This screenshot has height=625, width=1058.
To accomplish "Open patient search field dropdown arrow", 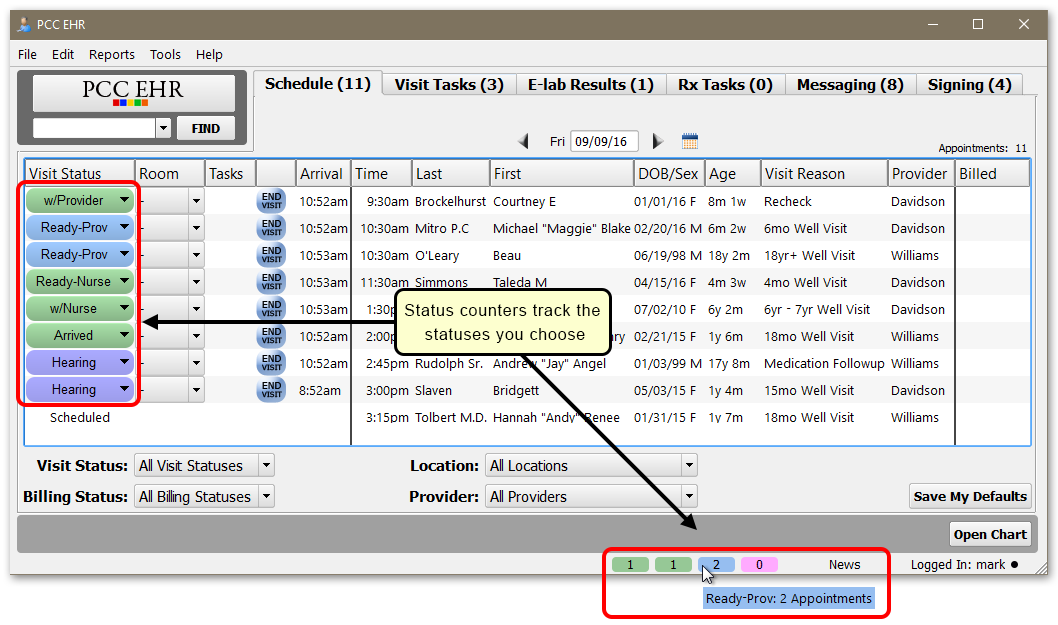I will point(163,128).
